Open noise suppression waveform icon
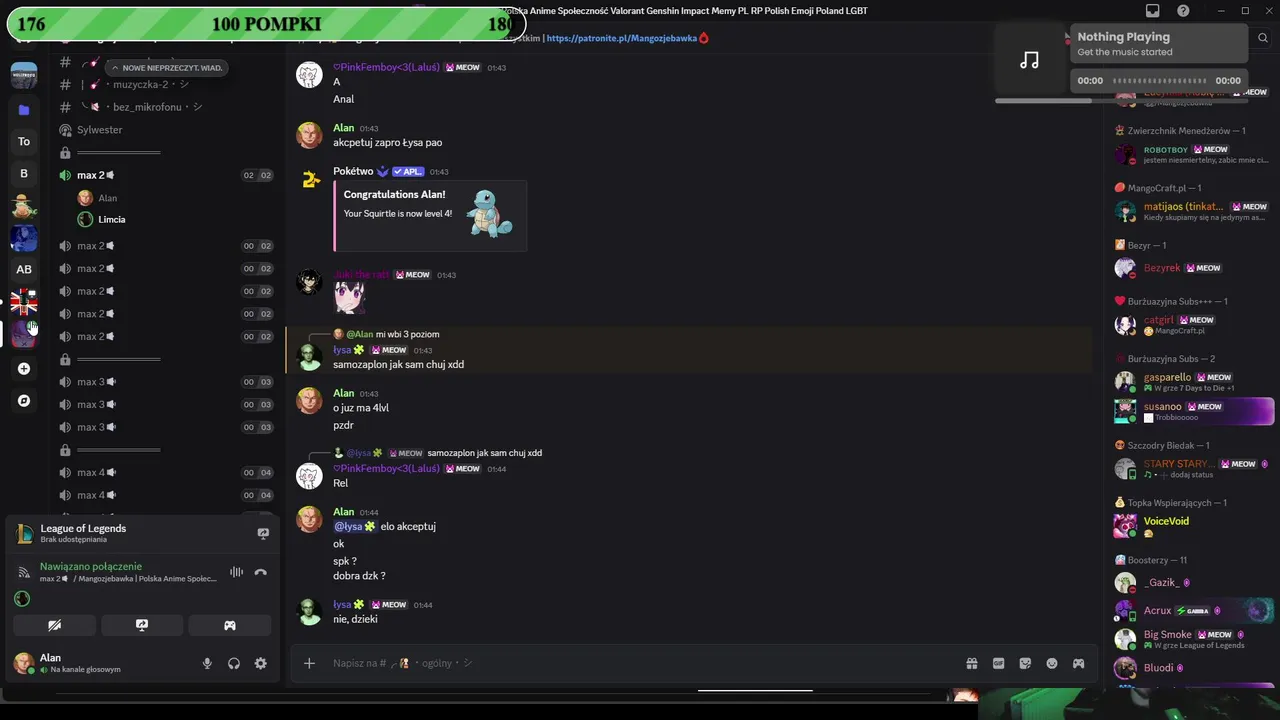The width and height of the screenshot is (1280, 720). 236,572
